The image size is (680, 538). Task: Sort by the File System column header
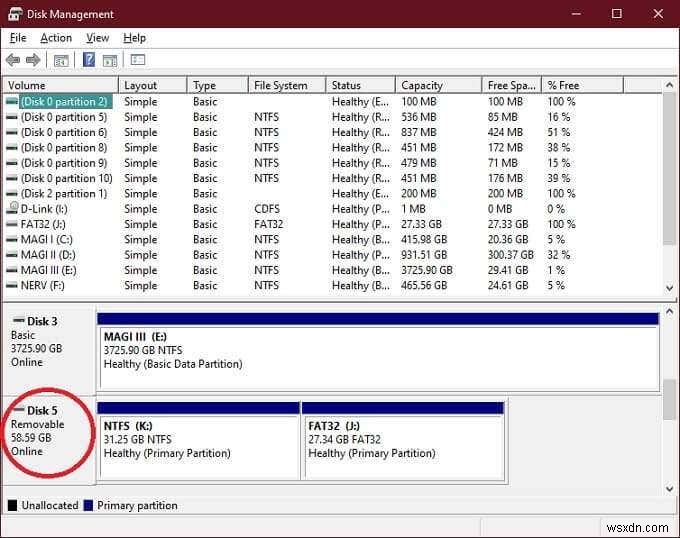(x=287, y=85)
